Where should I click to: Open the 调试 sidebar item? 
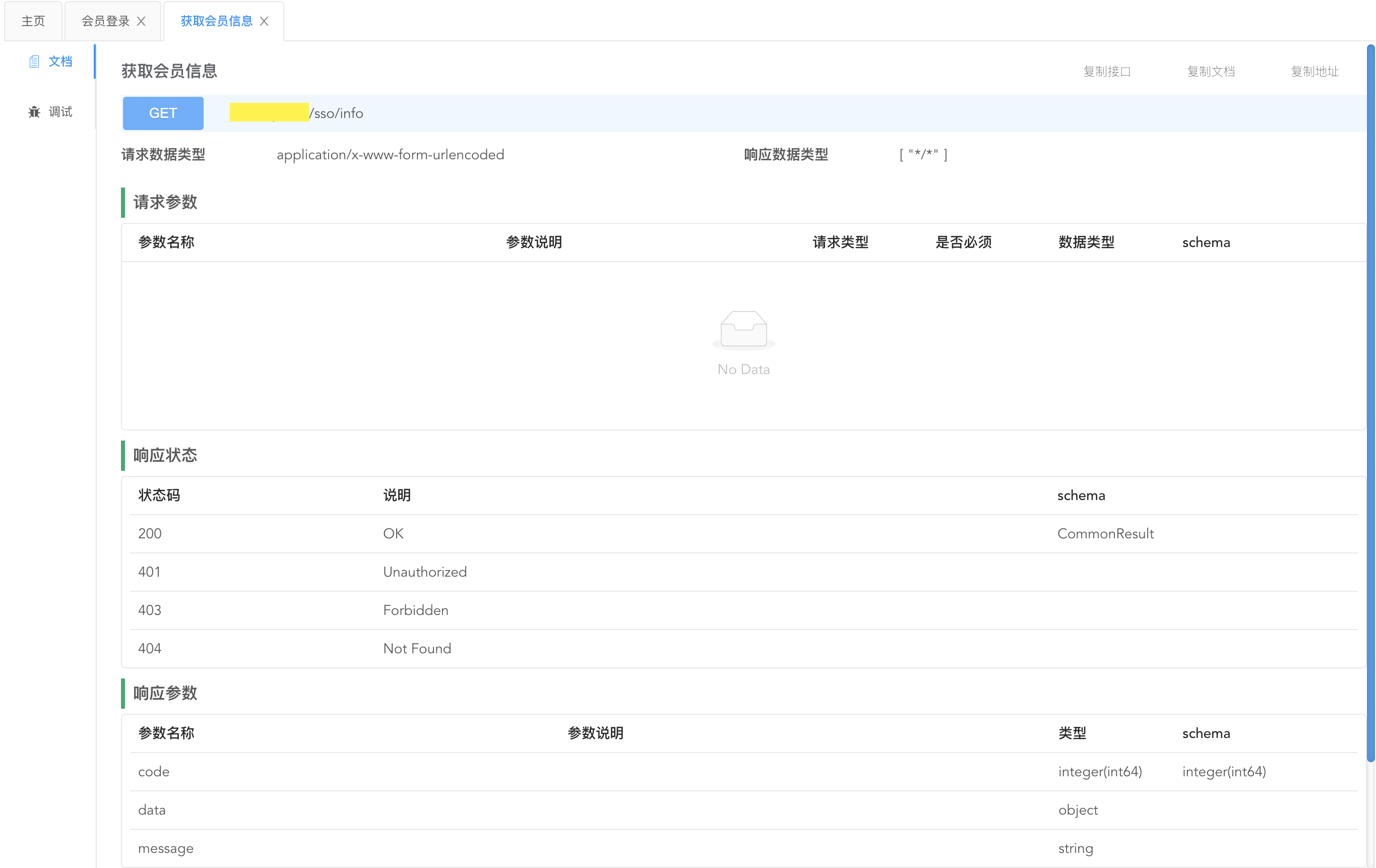(x=60, y=112)
